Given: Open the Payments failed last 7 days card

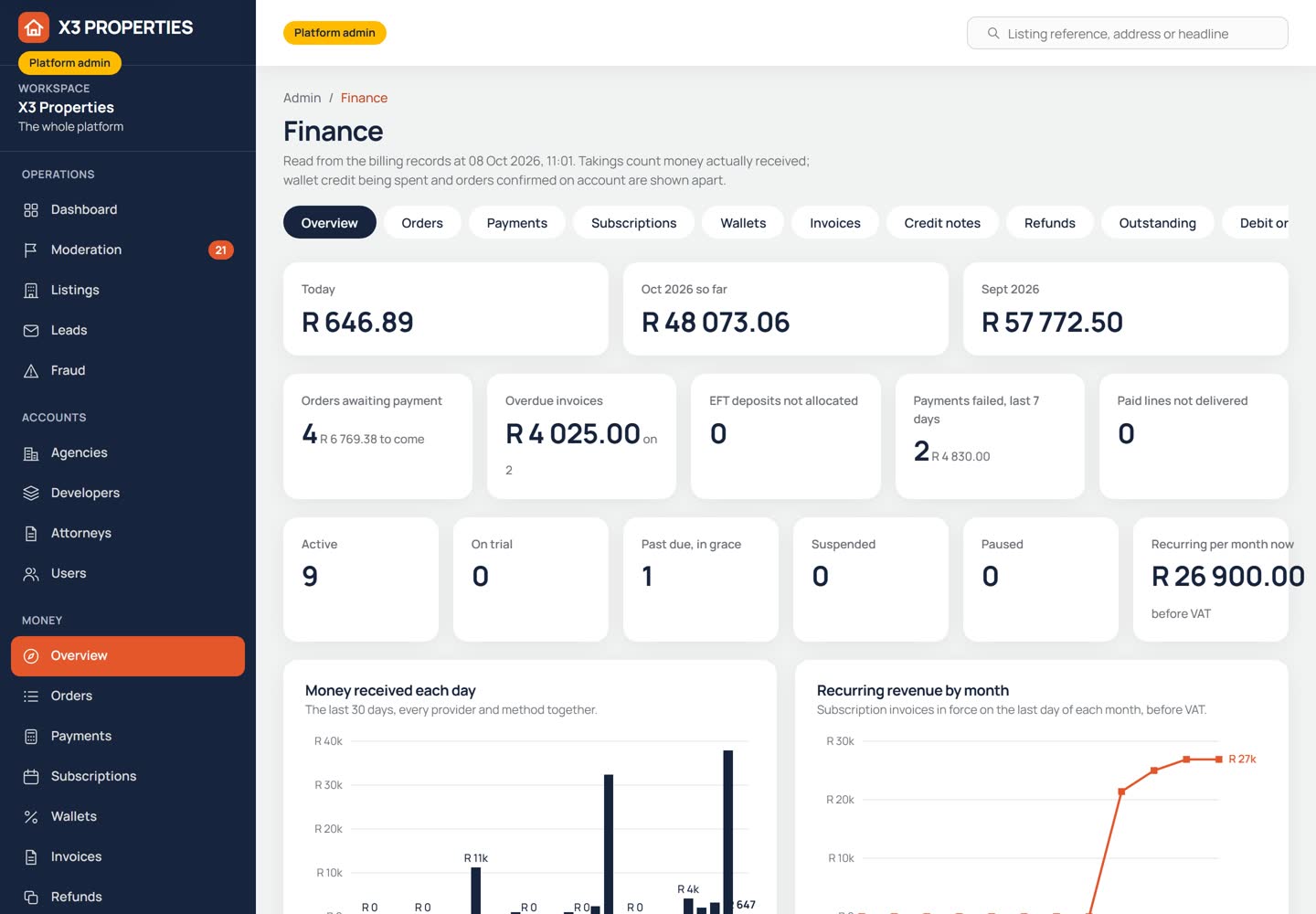Looking at the screenshot, I should point(990,436).
